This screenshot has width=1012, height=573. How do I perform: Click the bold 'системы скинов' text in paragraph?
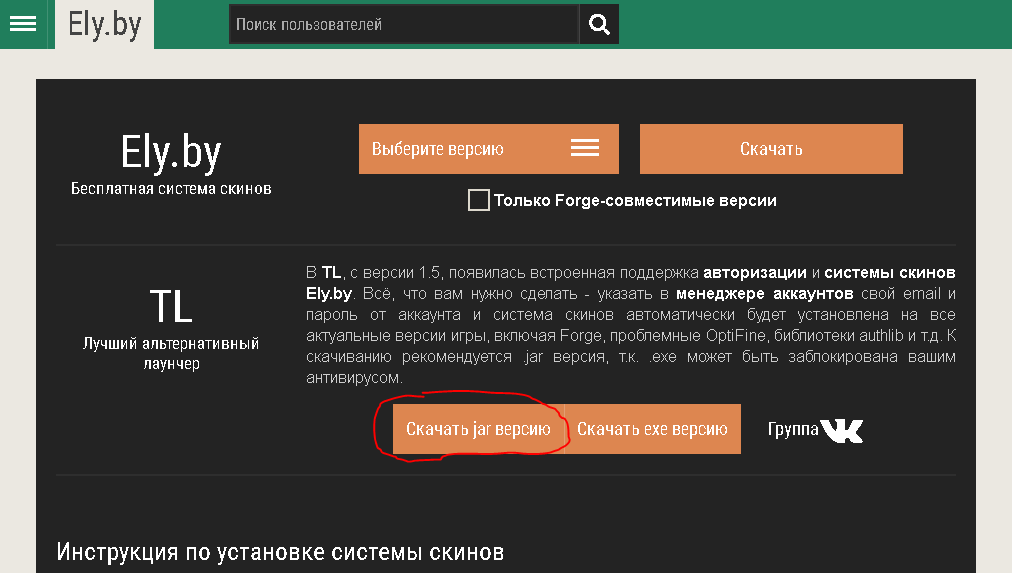point(890,273)
